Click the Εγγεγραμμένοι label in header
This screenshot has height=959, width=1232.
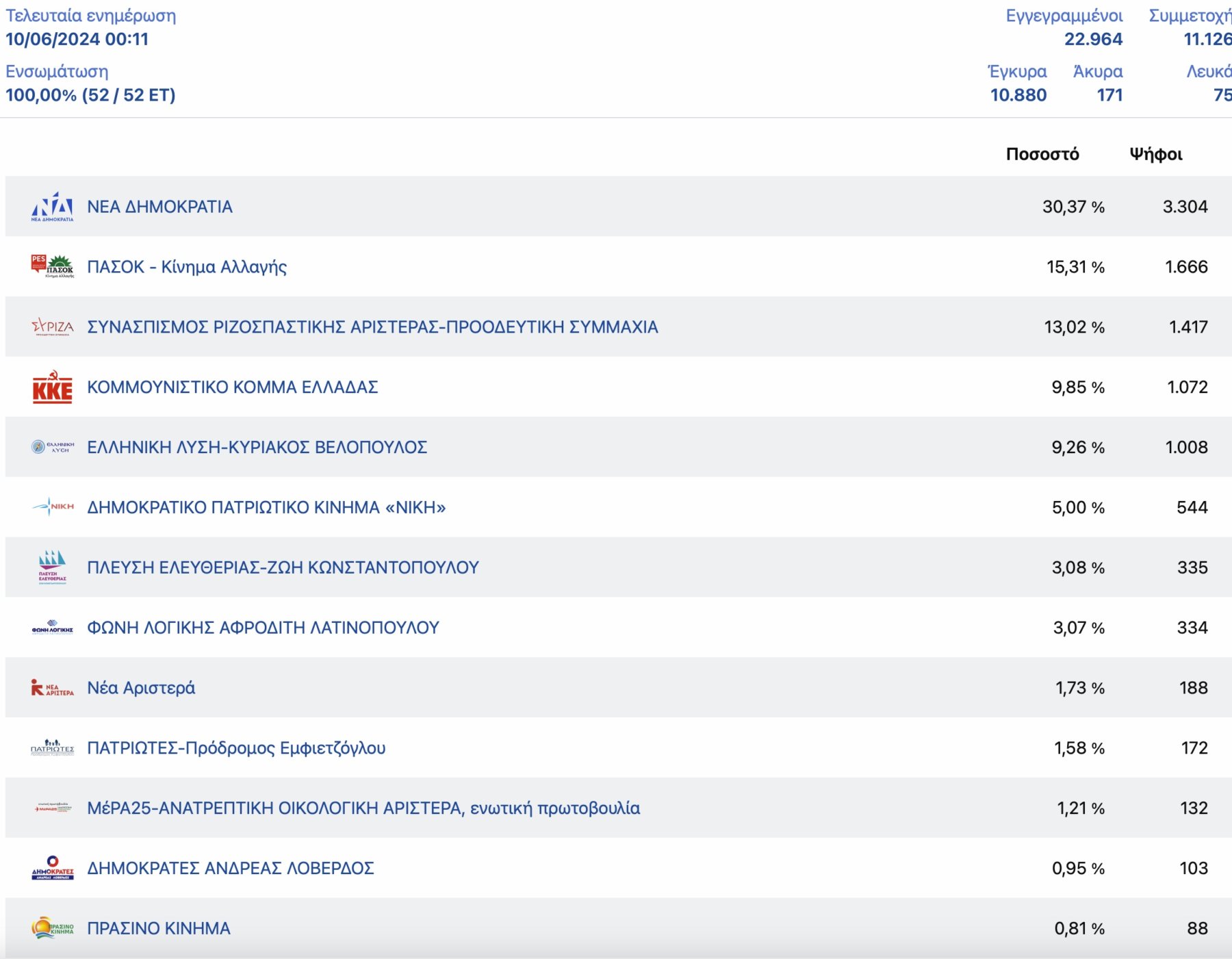pos(1064,16)
